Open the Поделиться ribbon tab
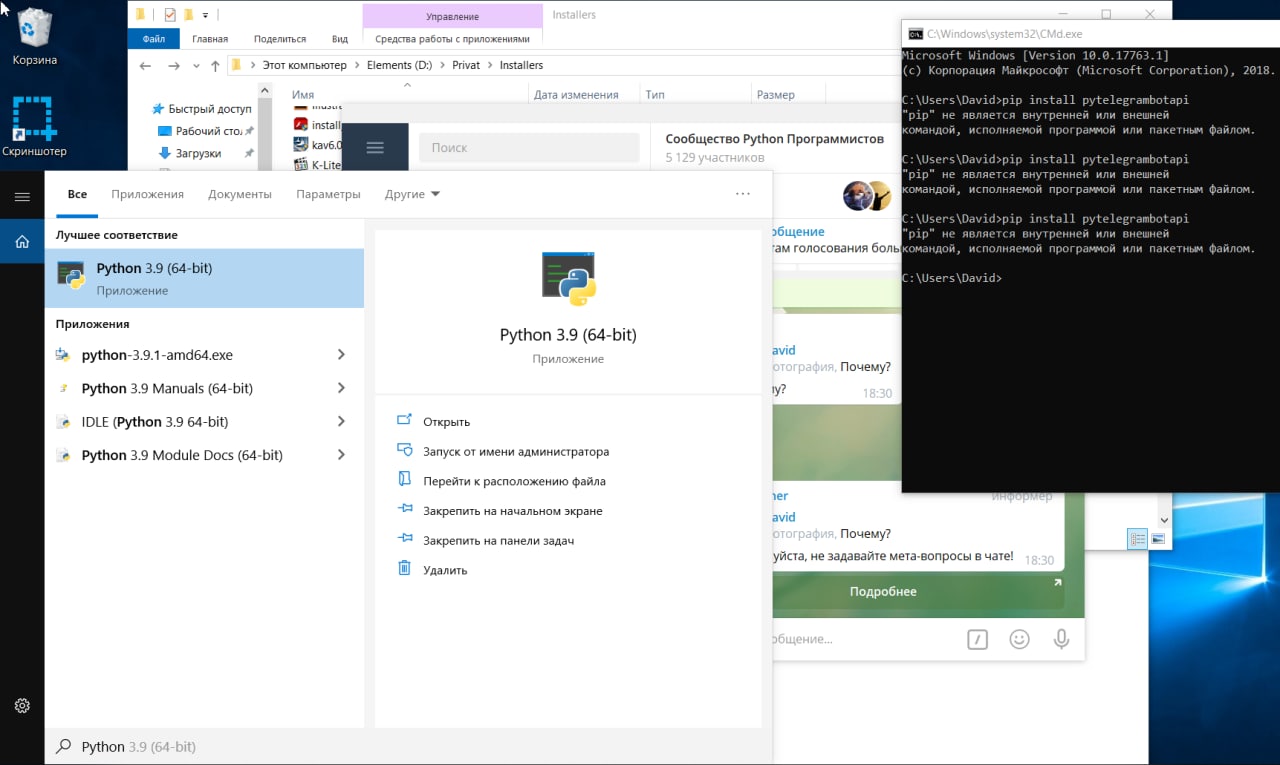 coord(280,39)
